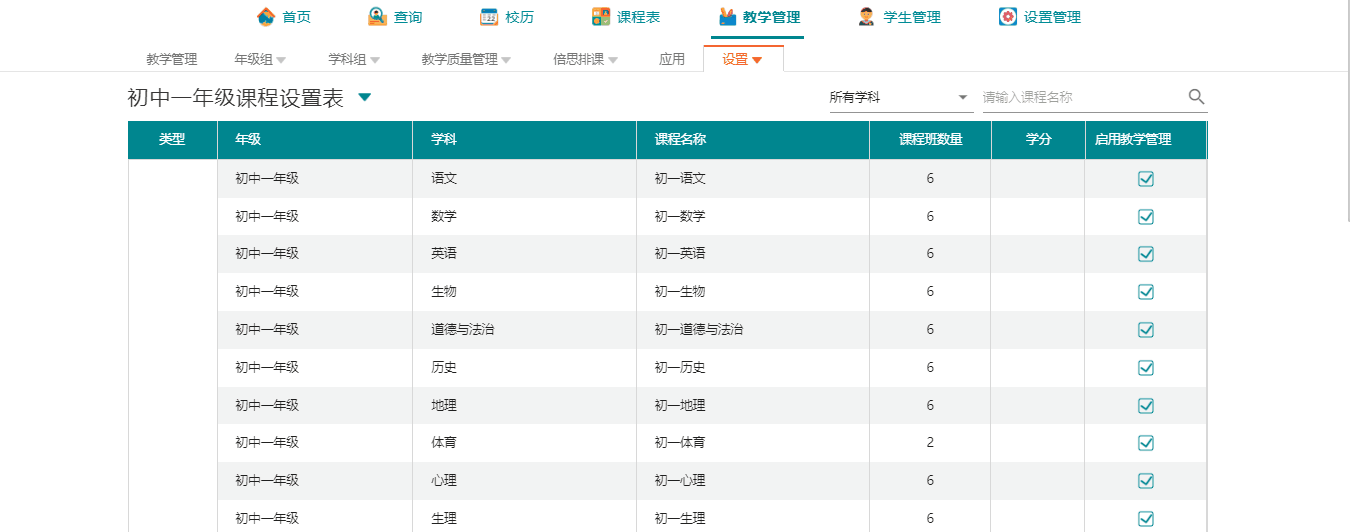Viewport: 1350px width, 532px height.
Task: Select the 初一地理 course name cell
Action: 753,406
